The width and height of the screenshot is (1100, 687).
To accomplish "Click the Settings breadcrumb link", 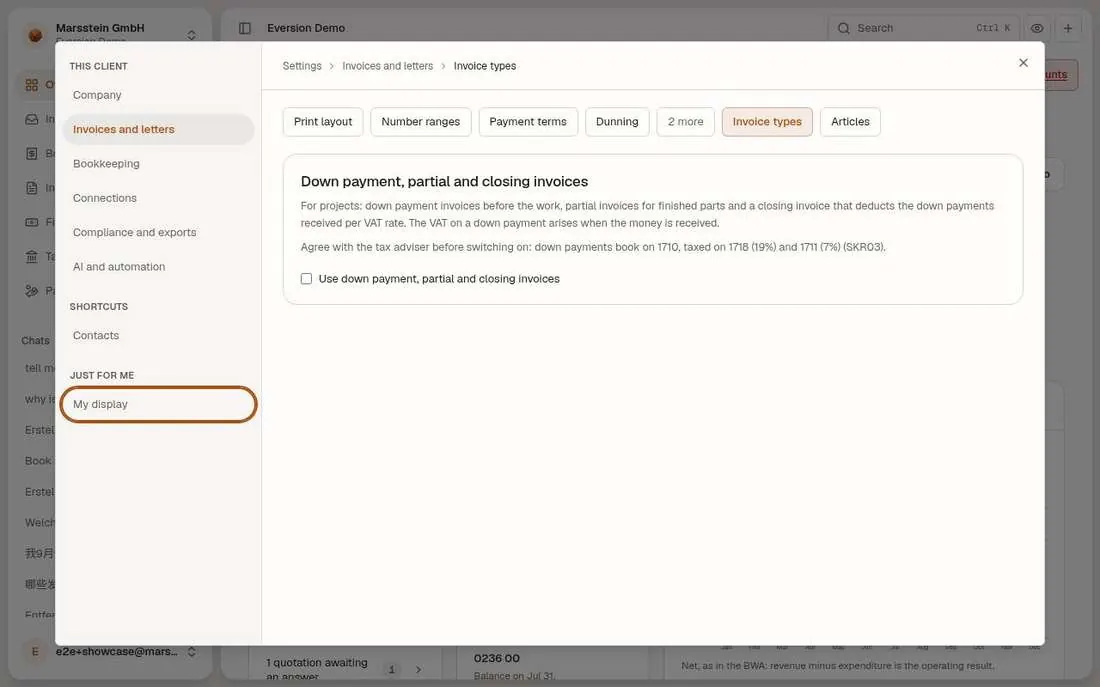I will point(302,66).
